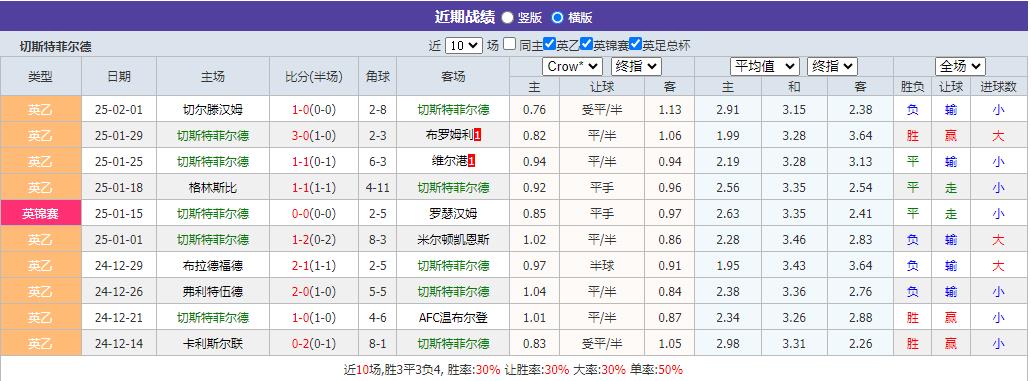1031x381 pixels.
Task: Open the 全场 dropdown
Action: pyautogui.click(x=960, y=66)
